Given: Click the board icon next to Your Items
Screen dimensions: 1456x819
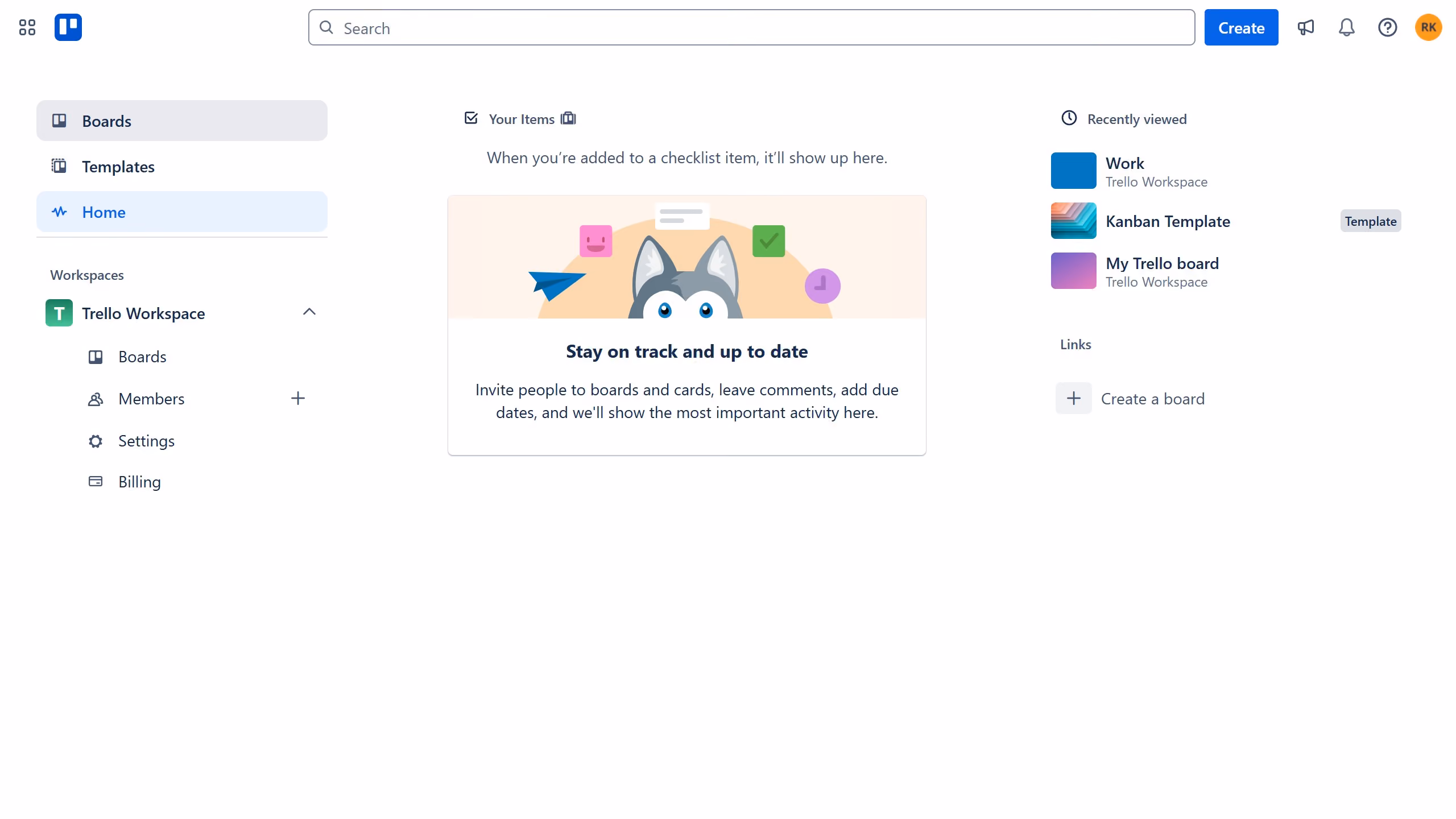Looking at the screenshot, I should coord(568,118).
